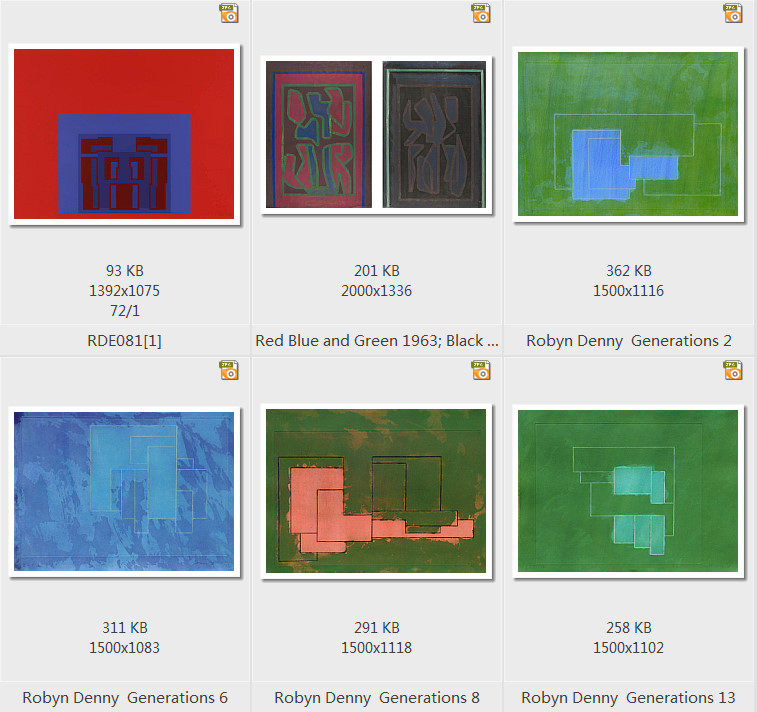Click the JPG file icon above Generations 2

[x=733, y=13]
